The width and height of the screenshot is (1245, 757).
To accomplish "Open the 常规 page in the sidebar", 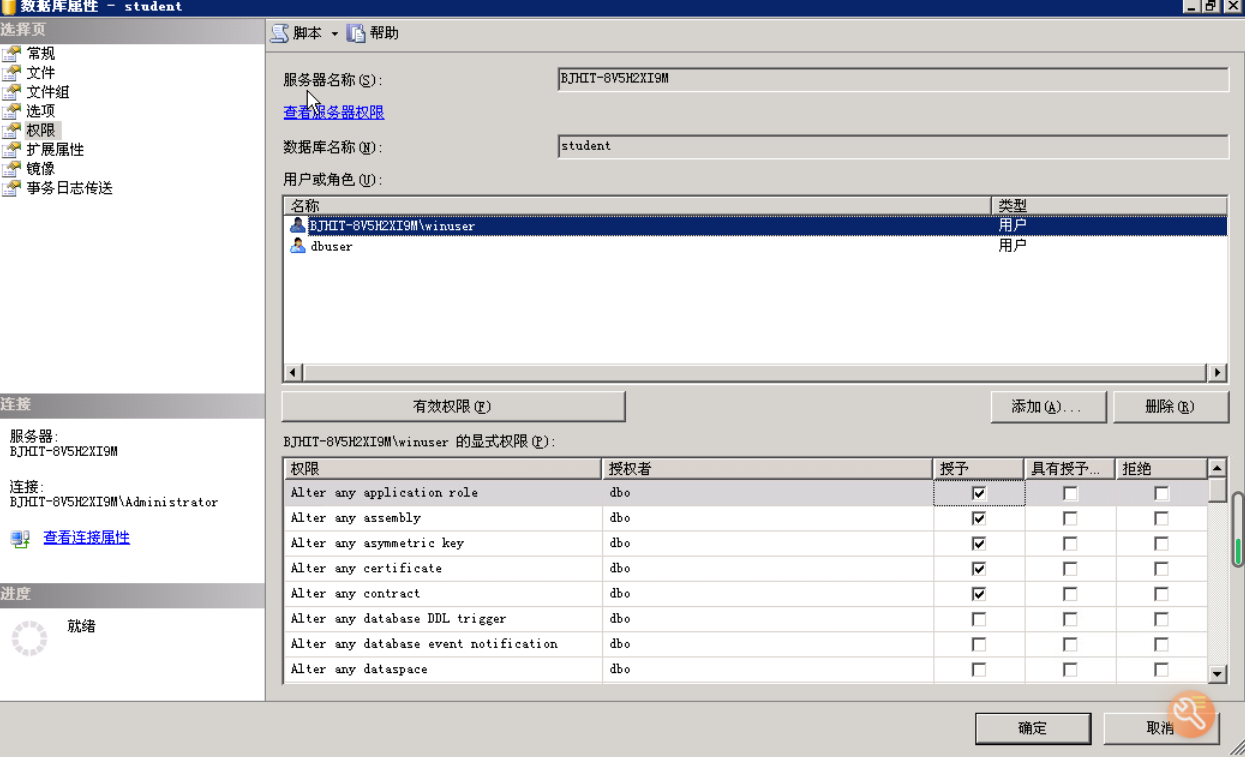I will [40, 53].
